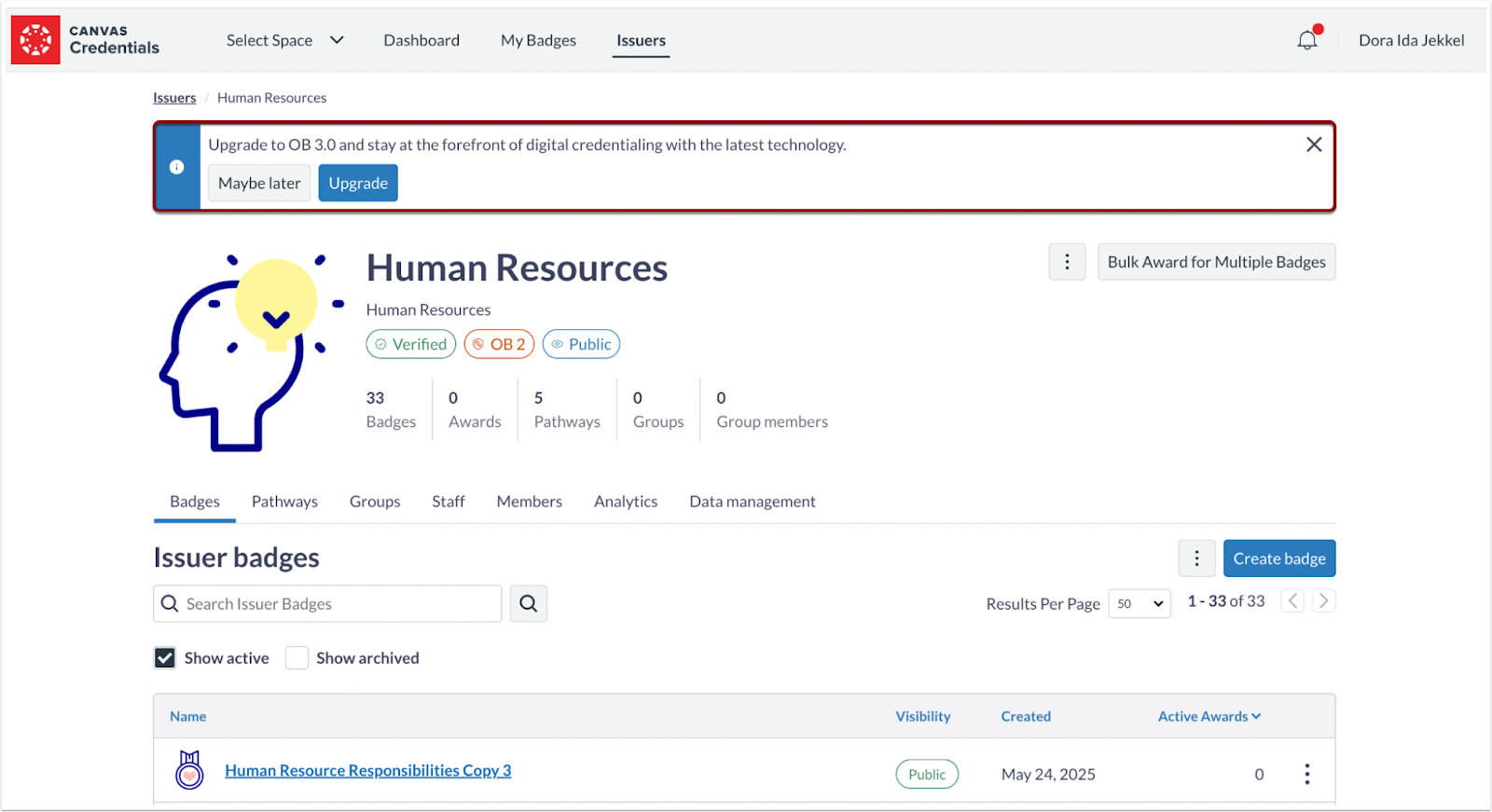The image size is (1492, 812).
Task: Open the Dora Ida Jekkel user menu
Action: [1411, 40]
